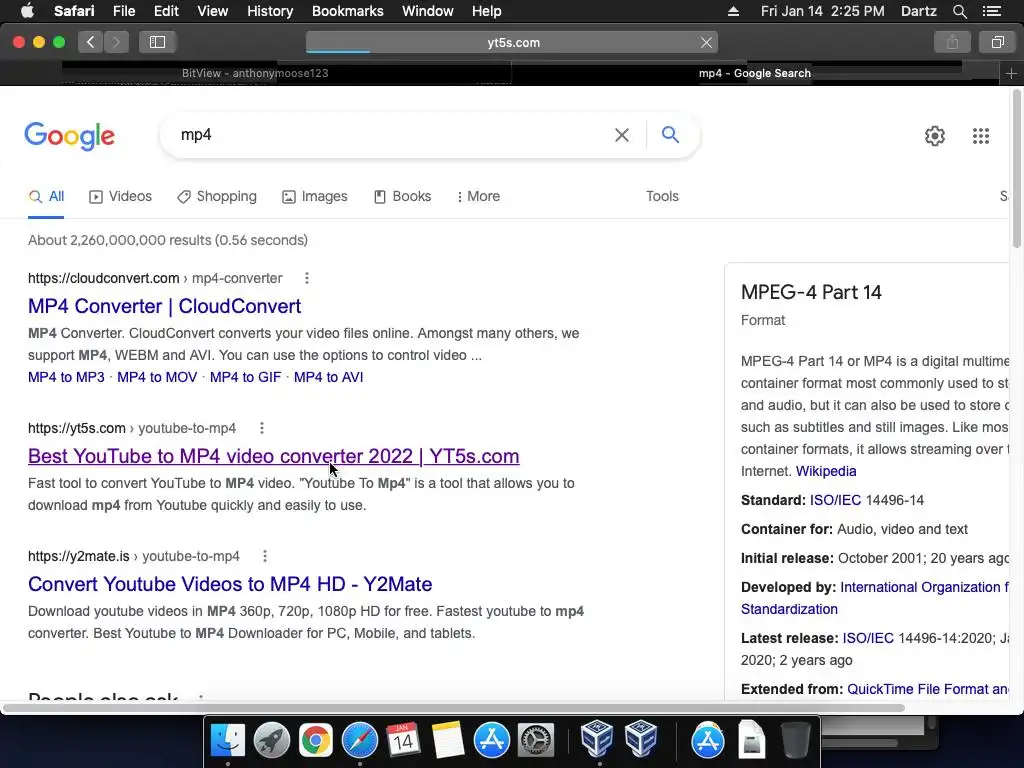Open Convert Youtube Videos to MP4 HD - Y2Mate
Screen dimensions: 1024x768
click(x=230, y=584)
